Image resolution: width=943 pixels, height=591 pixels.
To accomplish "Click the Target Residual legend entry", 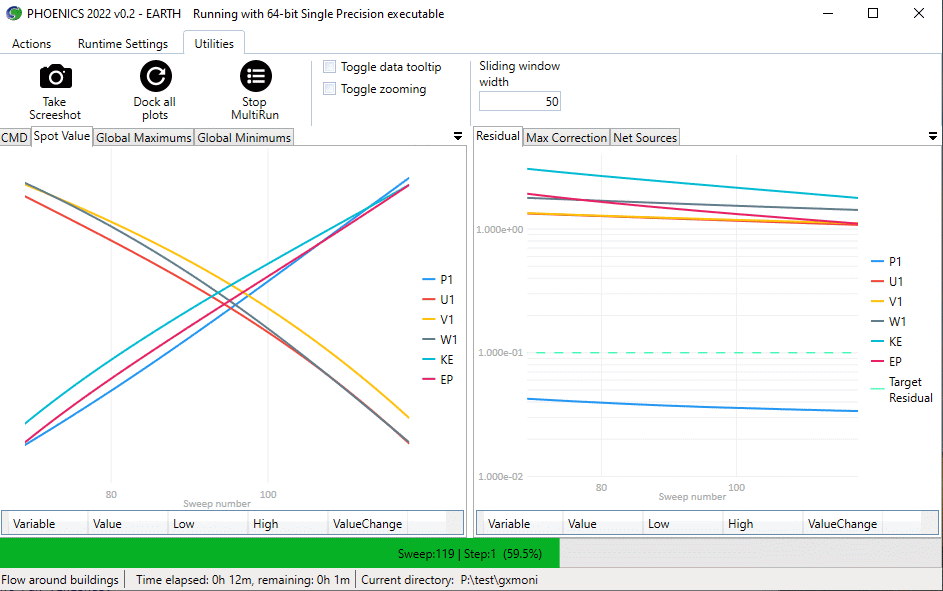I will 905,390.
